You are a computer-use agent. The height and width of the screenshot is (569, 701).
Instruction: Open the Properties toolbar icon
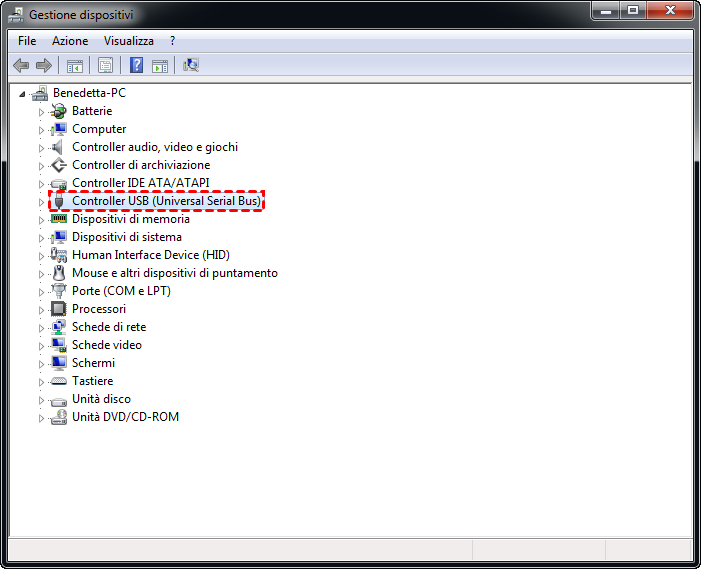point(106,66)
